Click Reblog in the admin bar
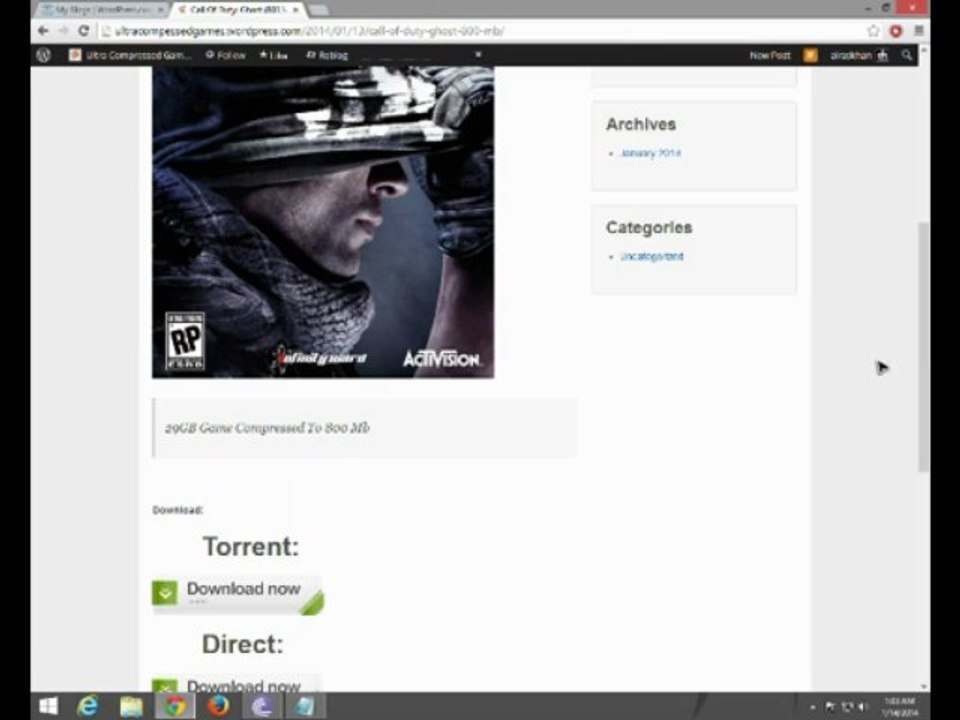Viewport: 960px width, 720px height. 327,55
